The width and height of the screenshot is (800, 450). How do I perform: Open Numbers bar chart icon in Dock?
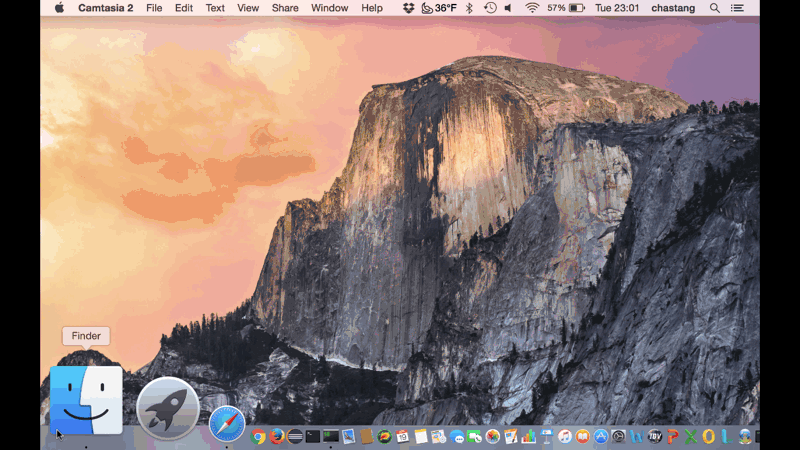click(x=529, y=436)
